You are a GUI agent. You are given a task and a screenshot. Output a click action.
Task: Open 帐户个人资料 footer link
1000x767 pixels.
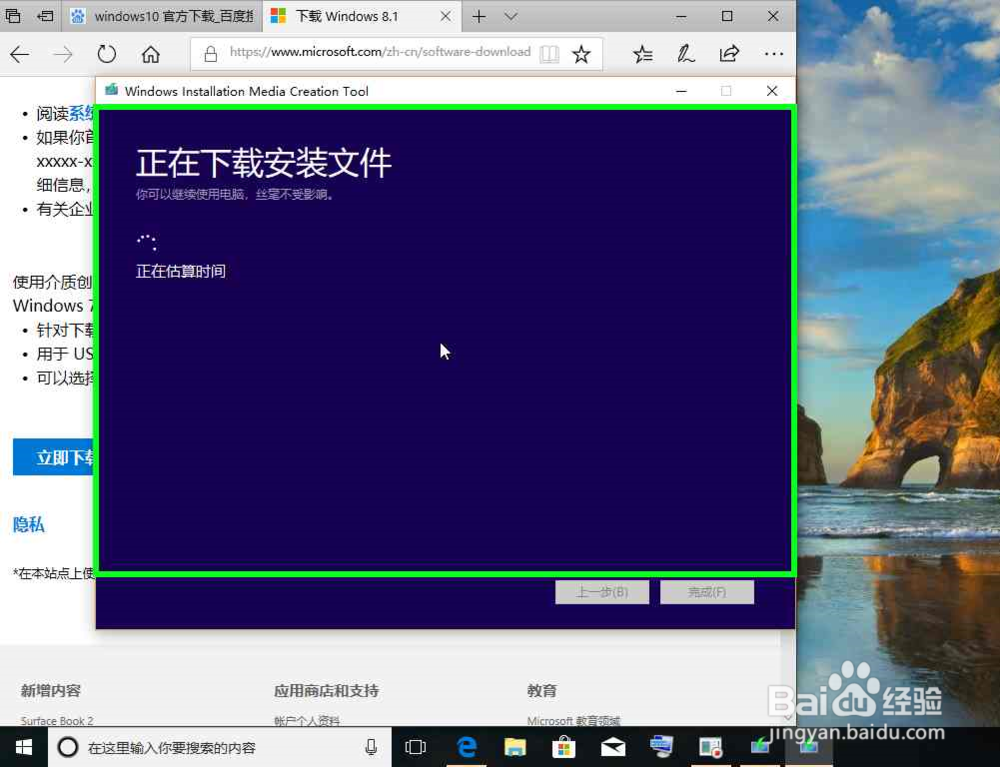(x=307, y=721)
